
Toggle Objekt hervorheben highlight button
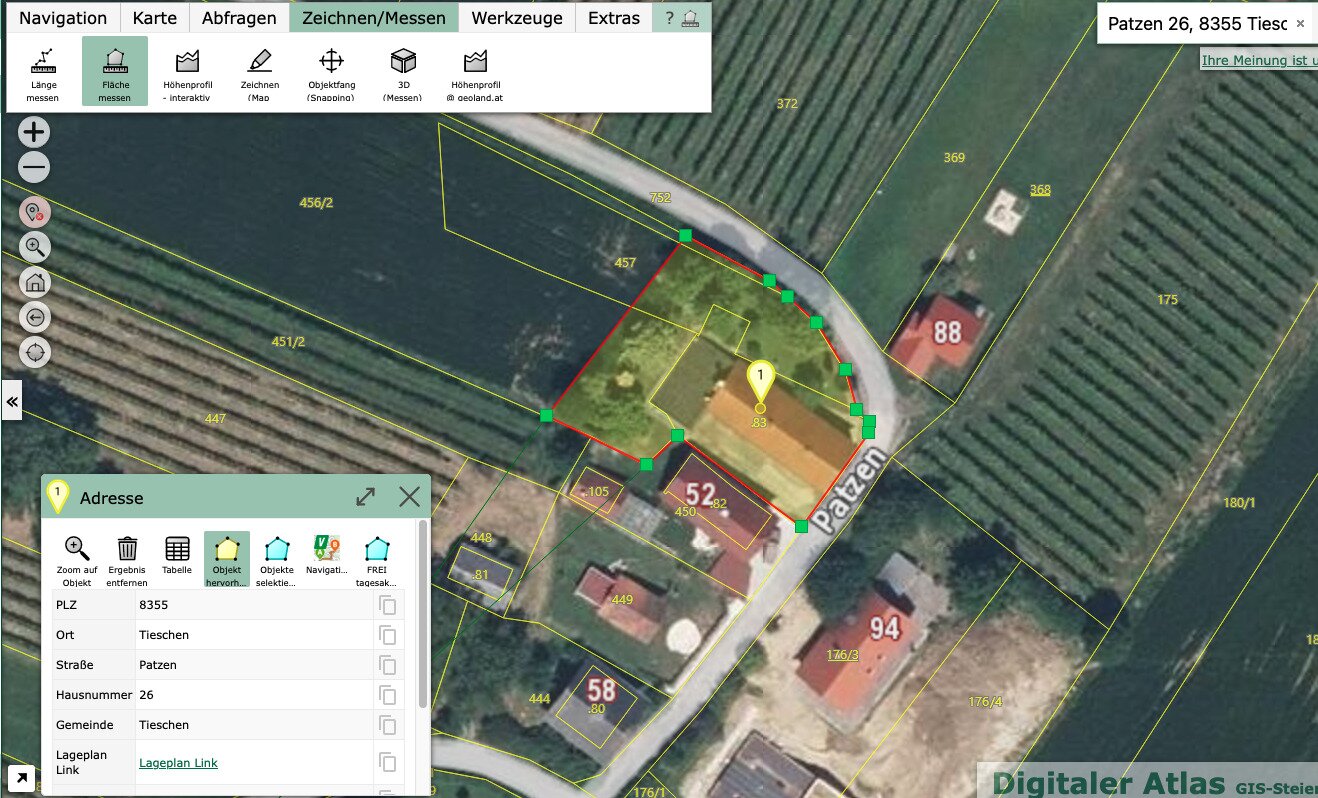click(227, 560)
